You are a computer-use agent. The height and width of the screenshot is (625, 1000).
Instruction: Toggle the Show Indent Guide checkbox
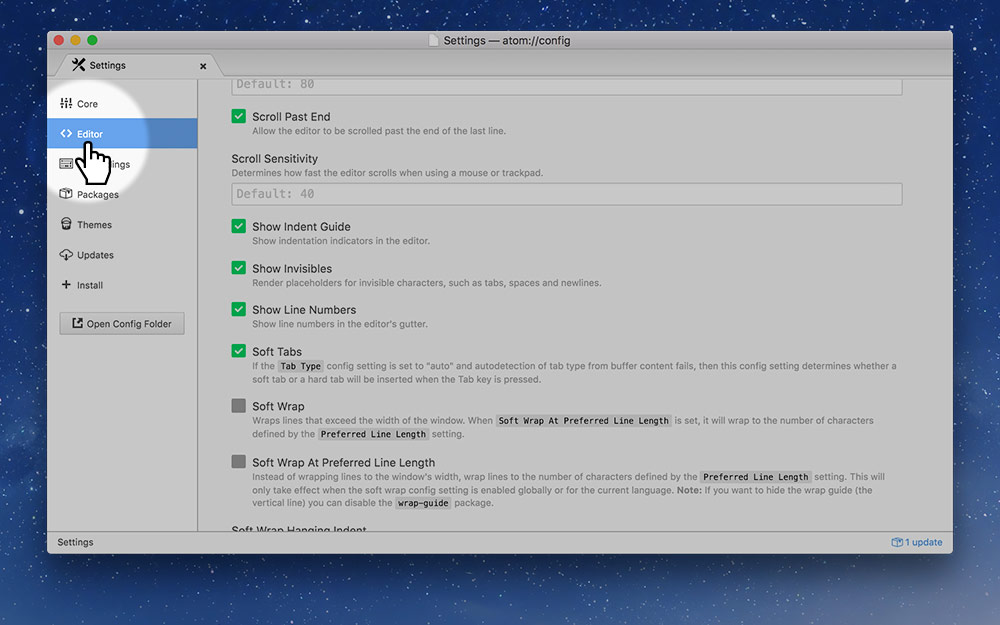click(239, 226)
